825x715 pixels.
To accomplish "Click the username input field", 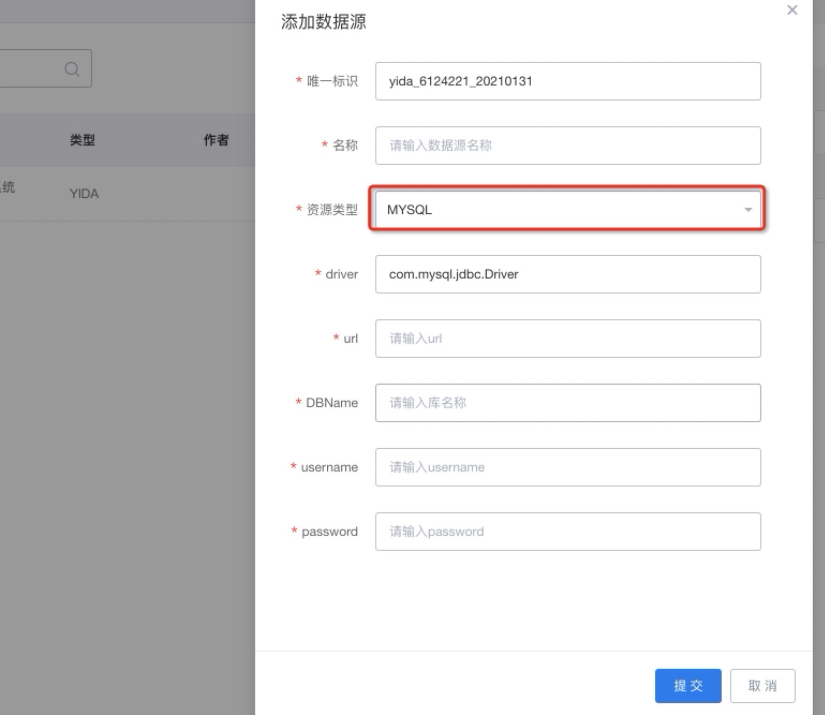I will pos(568,467).
